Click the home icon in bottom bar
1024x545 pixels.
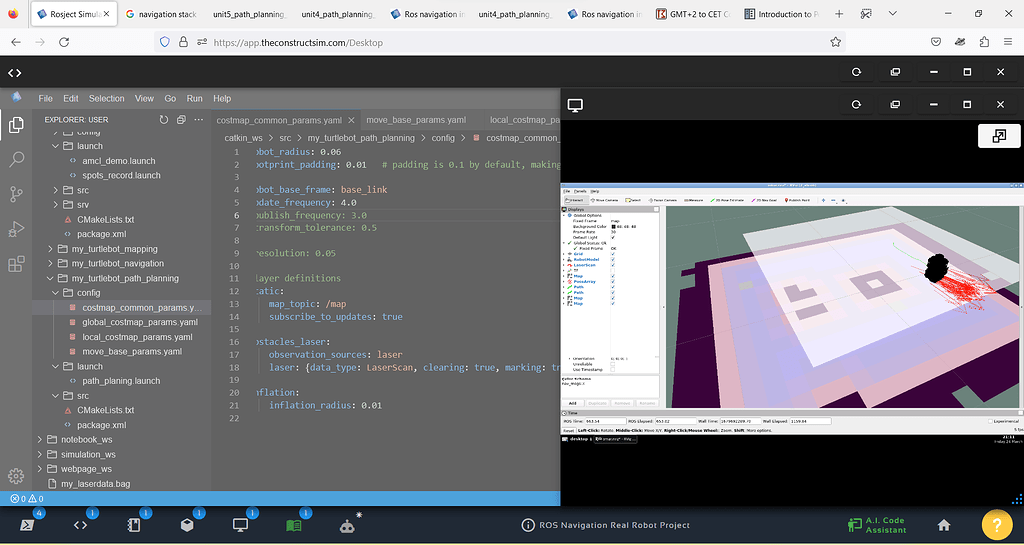click(x=943, y=525)
